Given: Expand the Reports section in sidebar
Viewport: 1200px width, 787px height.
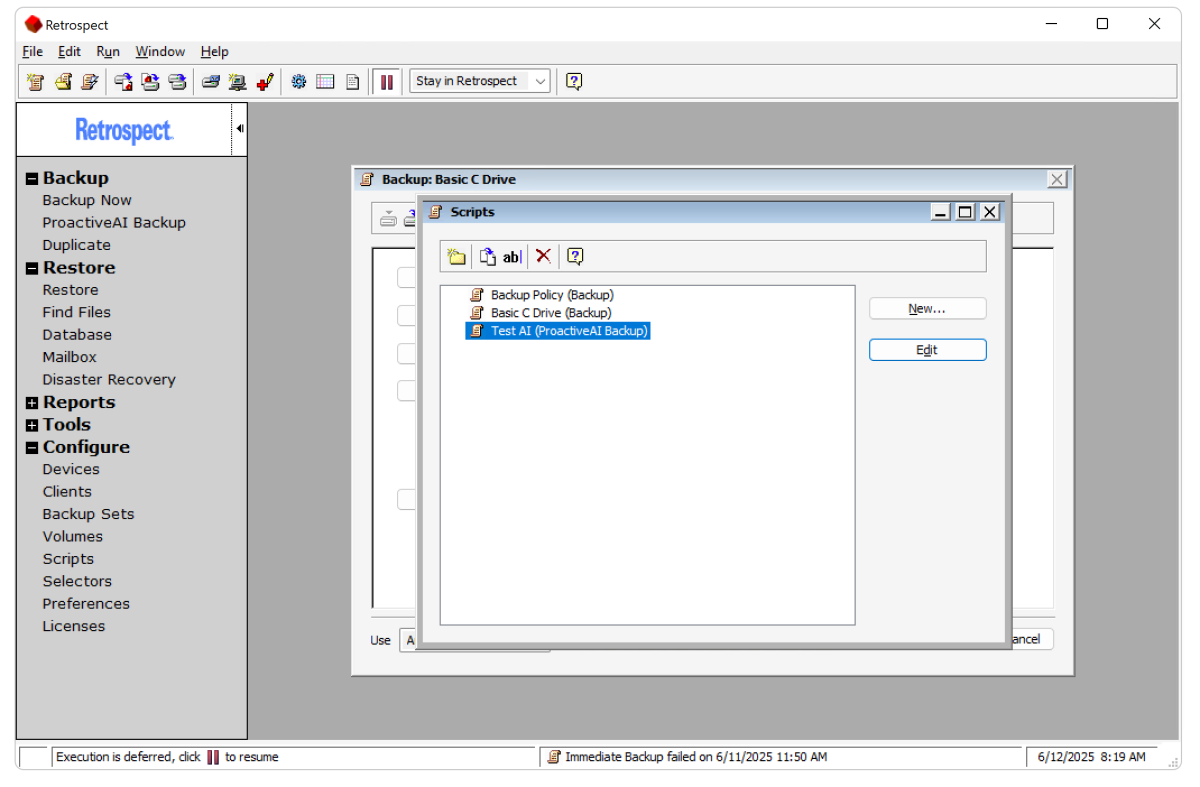Looking at the screenshot, I should coord(32,403).
